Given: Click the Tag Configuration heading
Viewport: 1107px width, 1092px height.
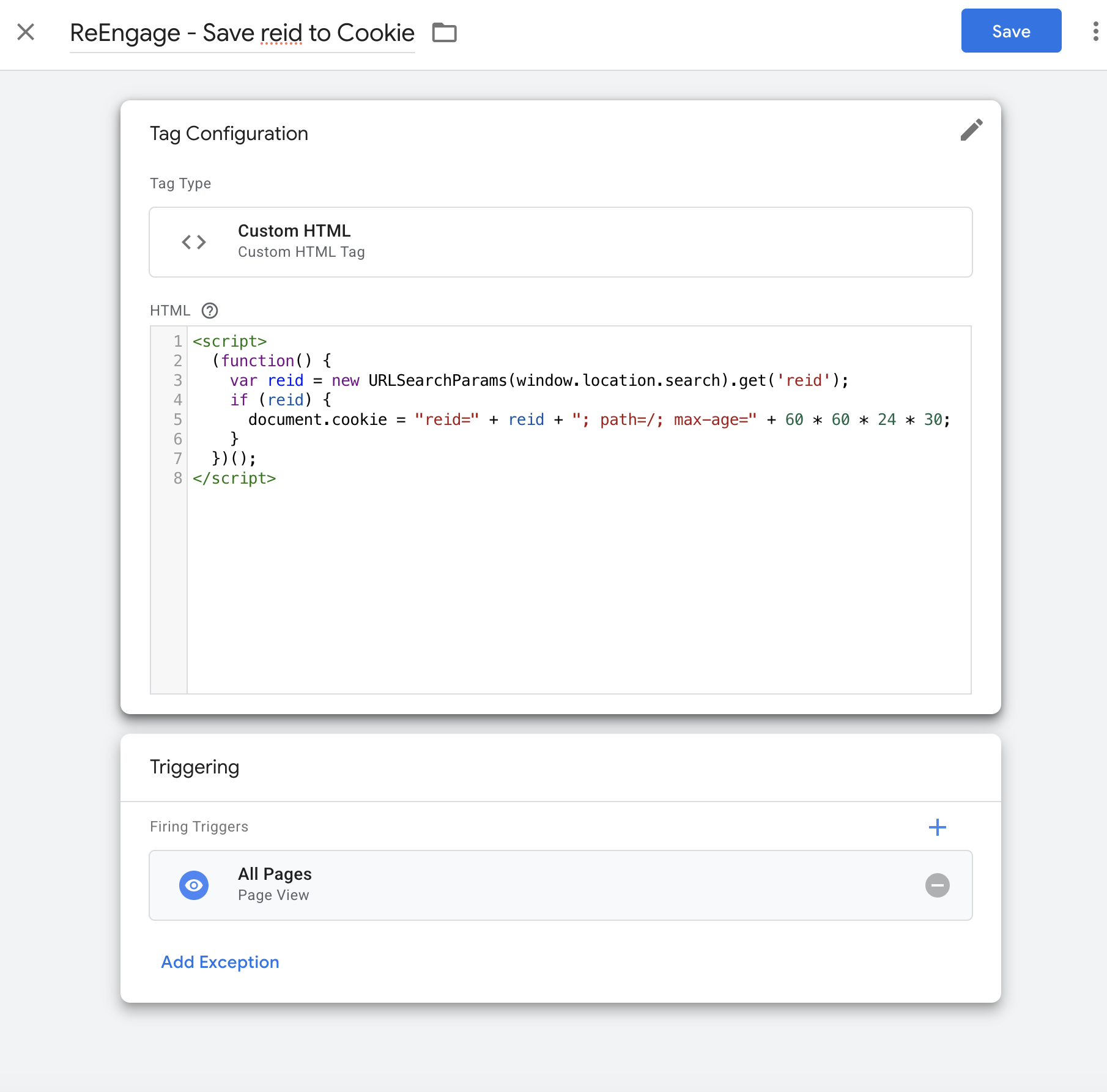Looking at the screenshot, I should (x=229, y=134).
